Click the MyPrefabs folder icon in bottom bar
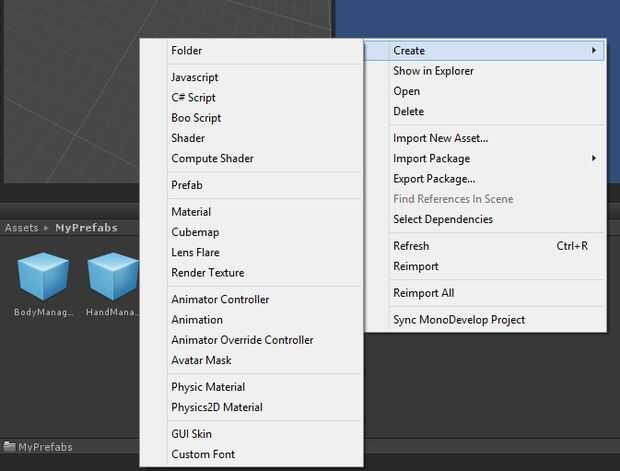The width and height of the screenshot is (620, 471). [x=10, y=447]
